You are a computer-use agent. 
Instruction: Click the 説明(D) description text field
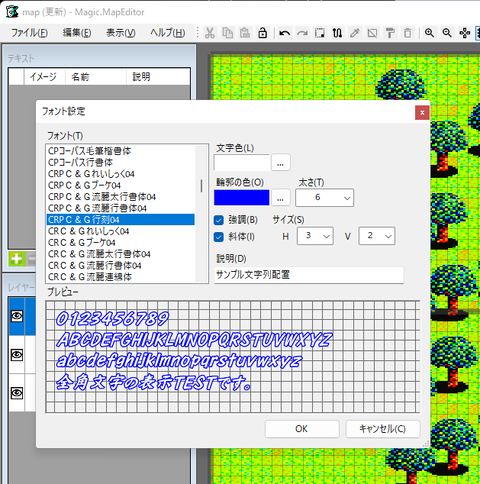[309, 275]
